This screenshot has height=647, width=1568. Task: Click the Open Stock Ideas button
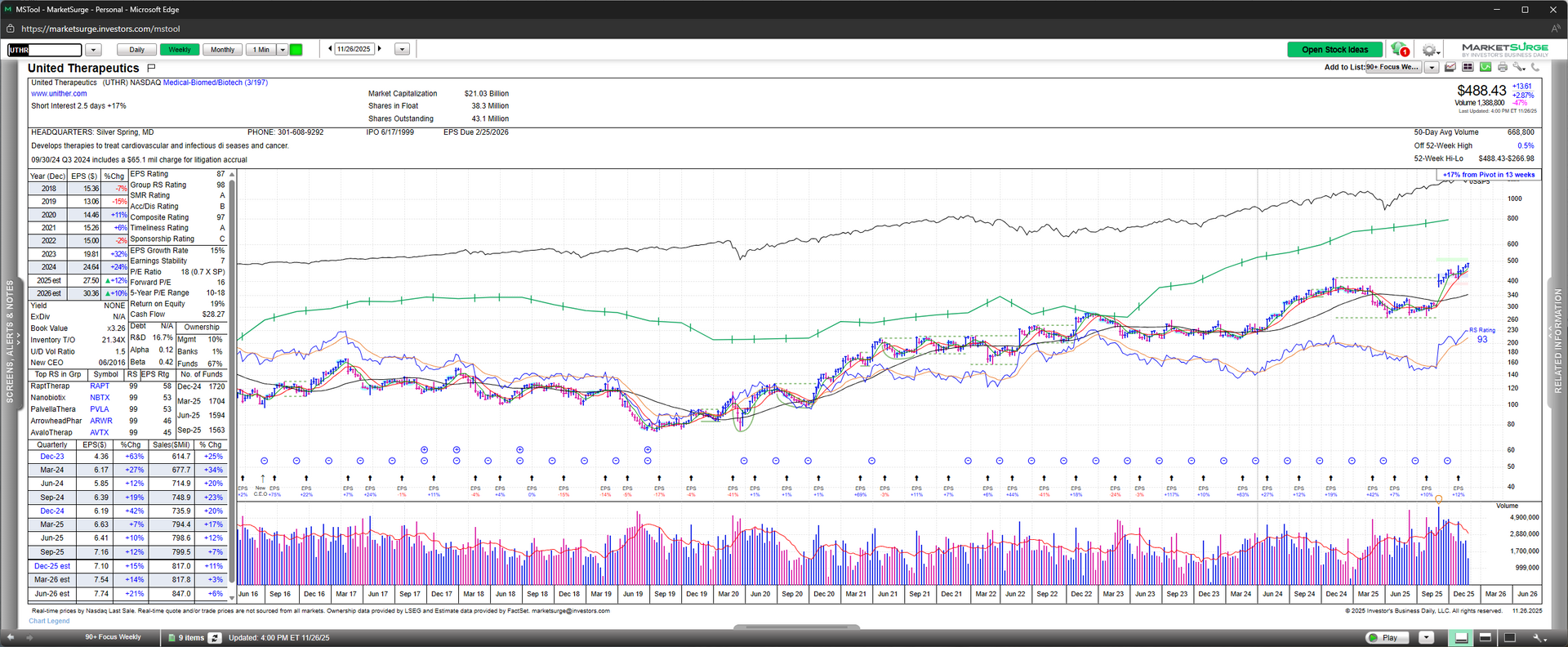coord(1334,50)
